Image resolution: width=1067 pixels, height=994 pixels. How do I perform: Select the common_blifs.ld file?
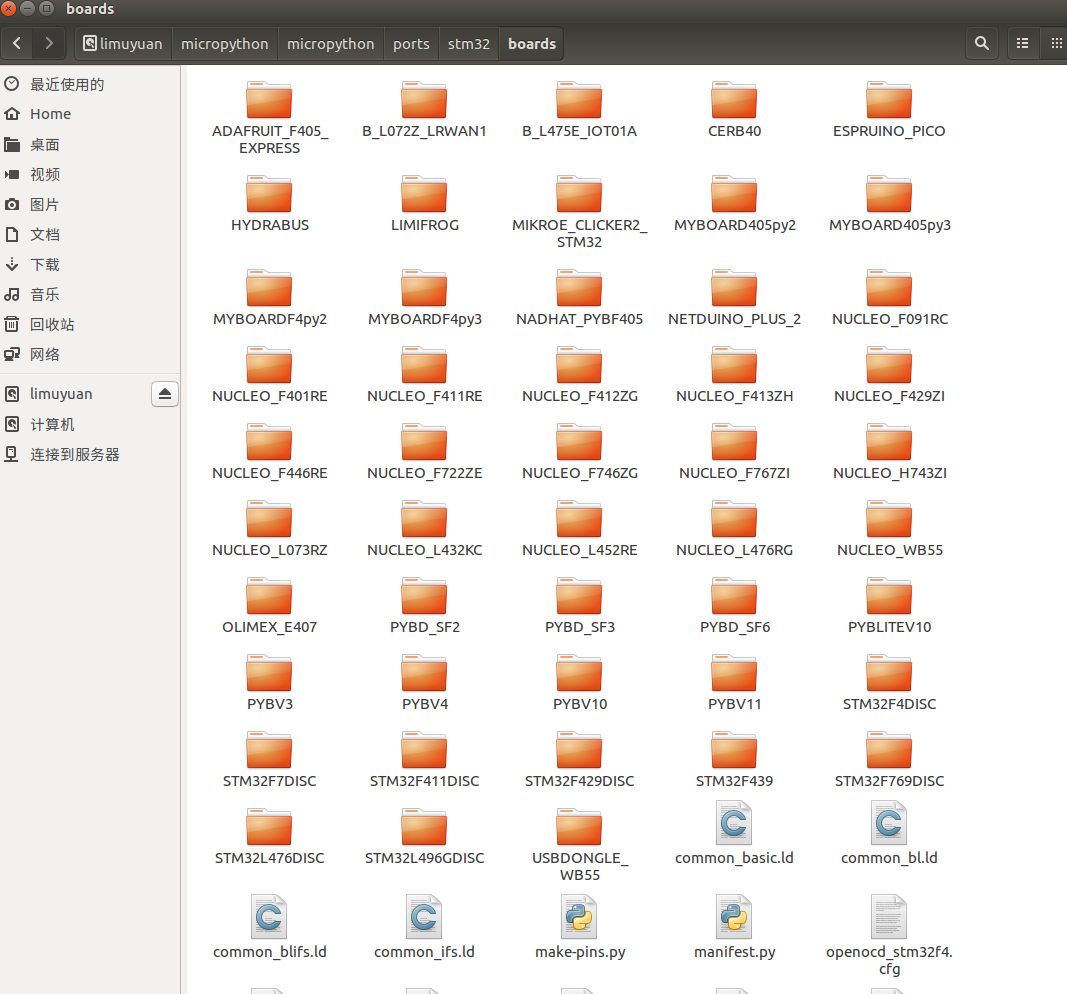pyautogui.click(x=269, y=927)
